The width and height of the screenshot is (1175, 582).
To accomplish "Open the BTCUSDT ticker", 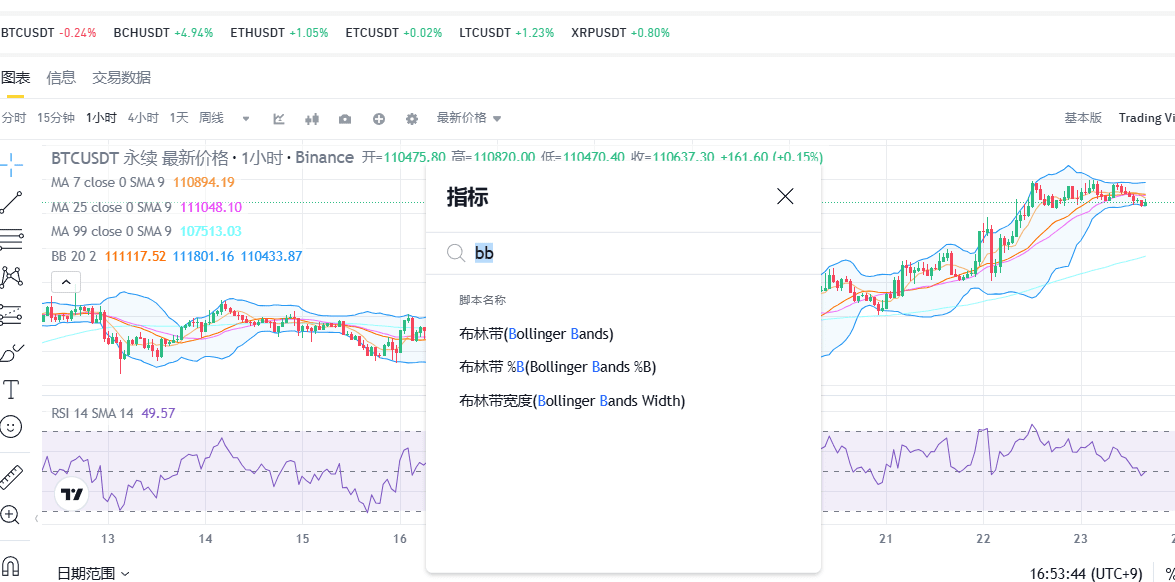I will click(49, 33).
